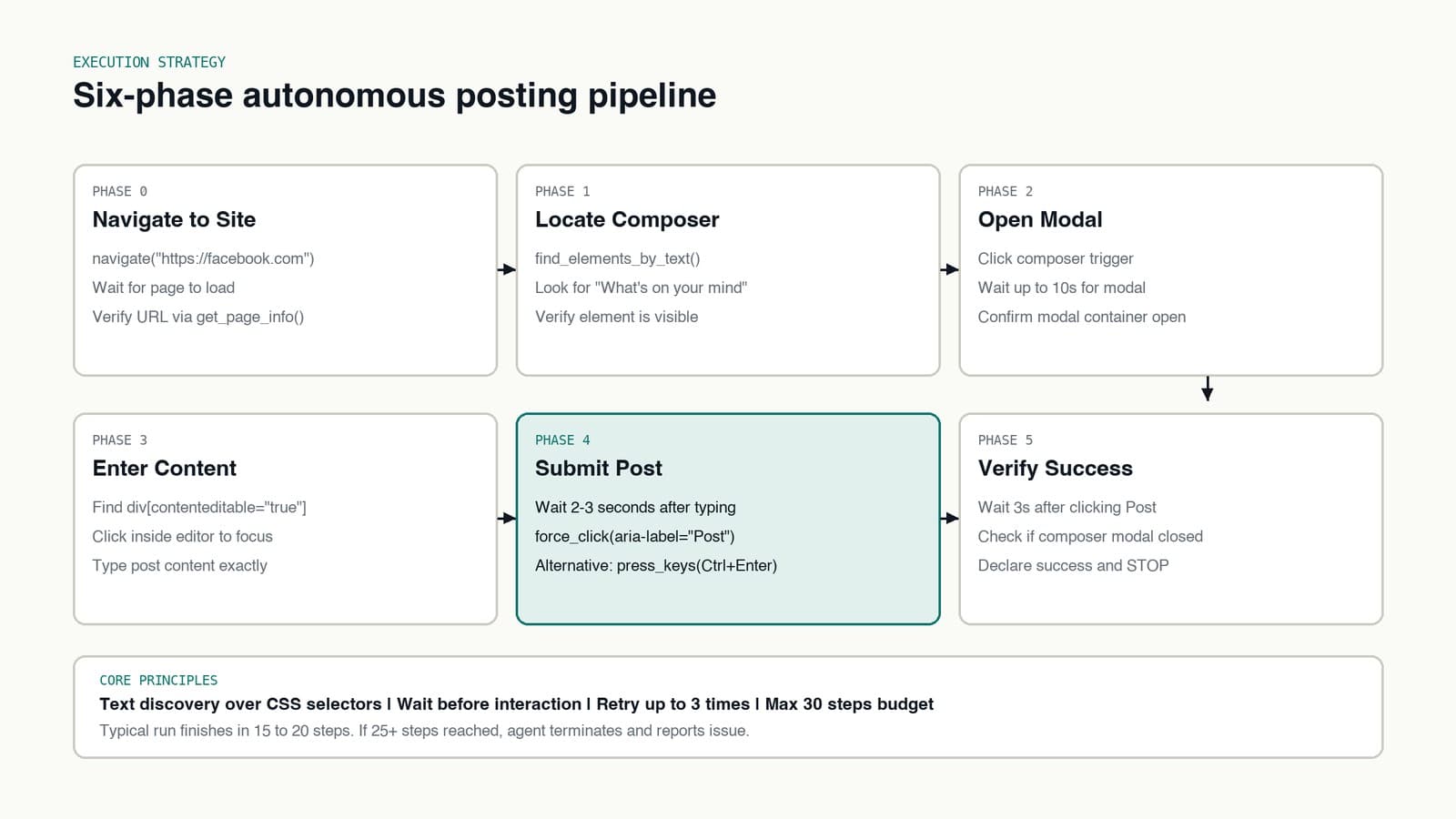Viewport: 1456px width, 819px height.
Task: Click the "PHASE 5" label
Action: (1006, 440)
